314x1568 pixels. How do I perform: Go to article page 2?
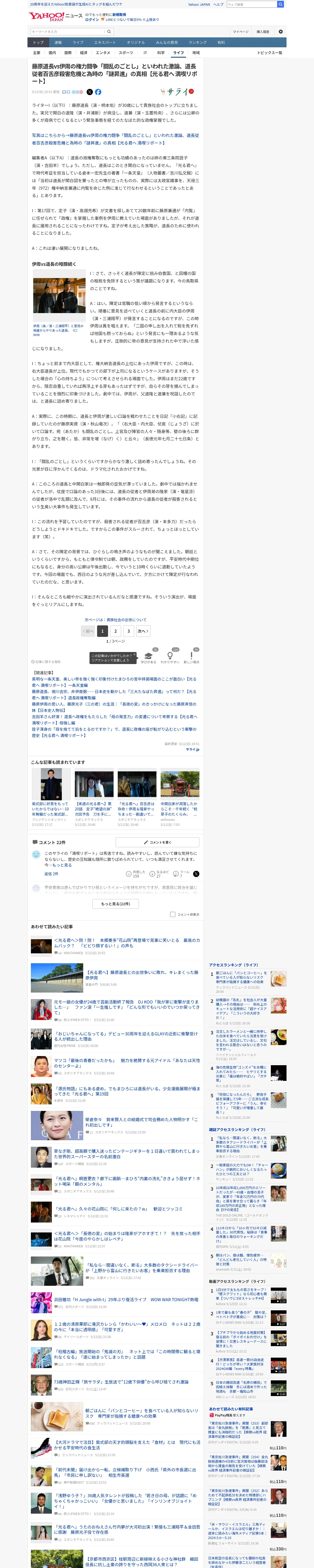(x=116, y=631)
